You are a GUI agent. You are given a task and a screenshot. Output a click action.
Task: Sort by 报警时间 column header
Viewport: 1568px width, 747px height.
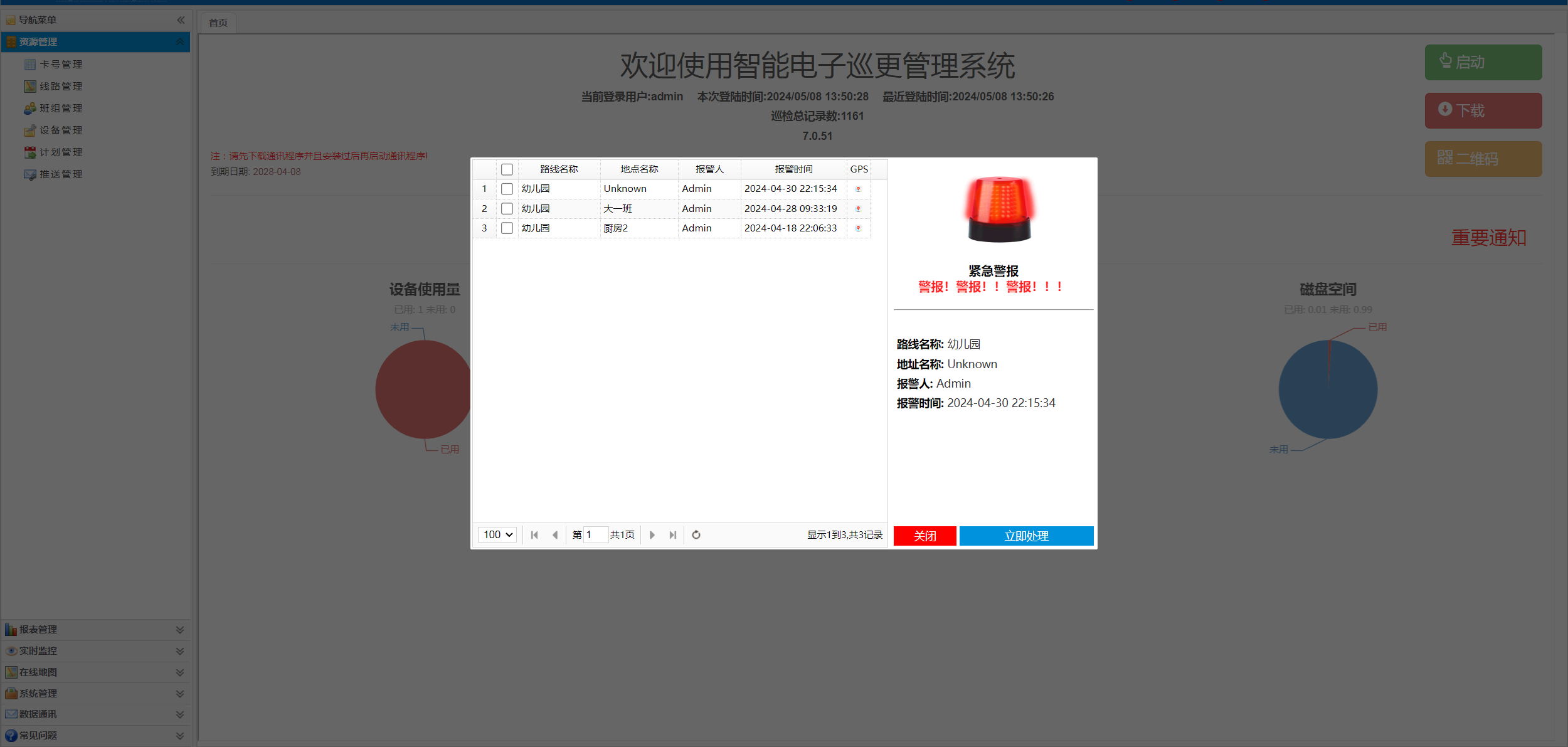click(x=793, y=169)
